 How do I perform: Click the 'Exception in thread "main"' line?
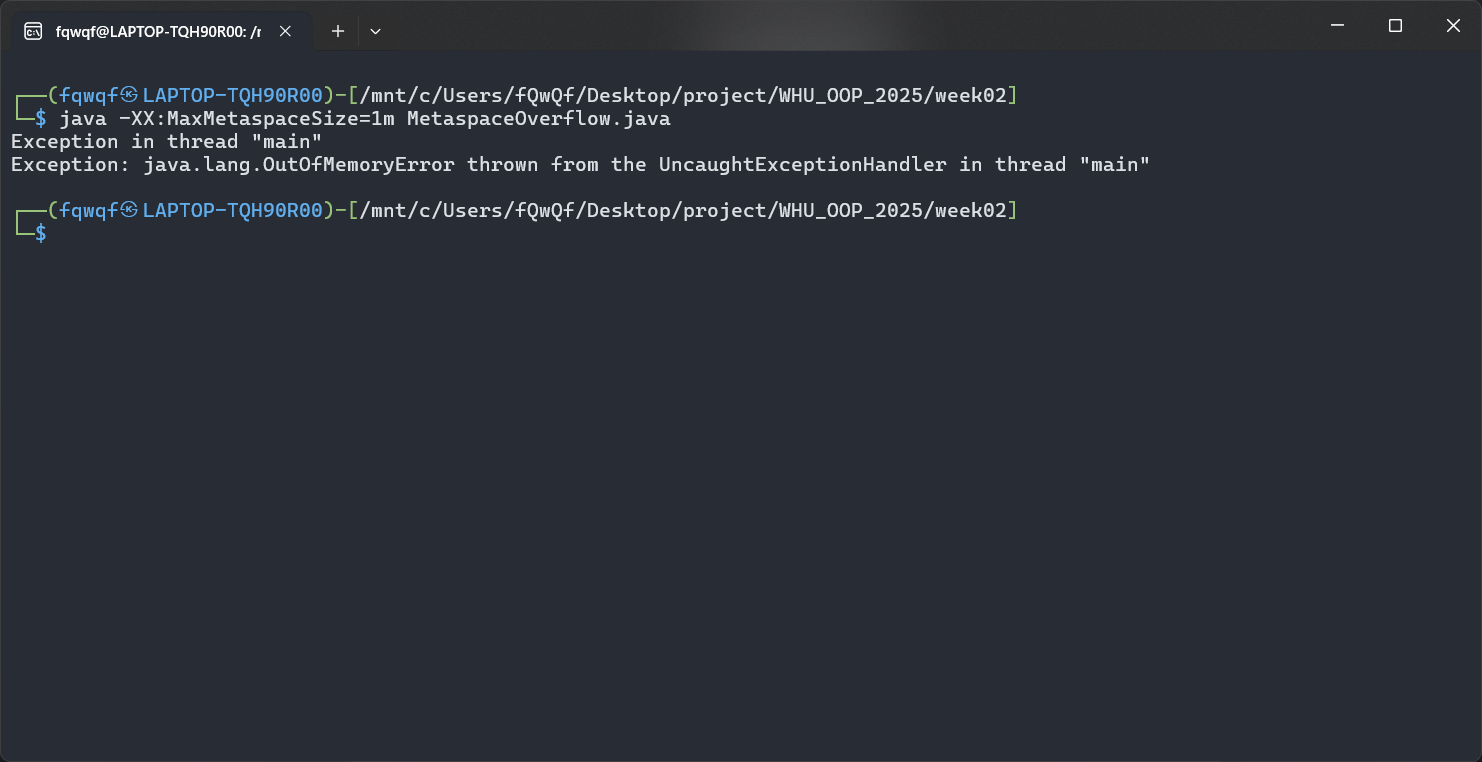[167, 142]
